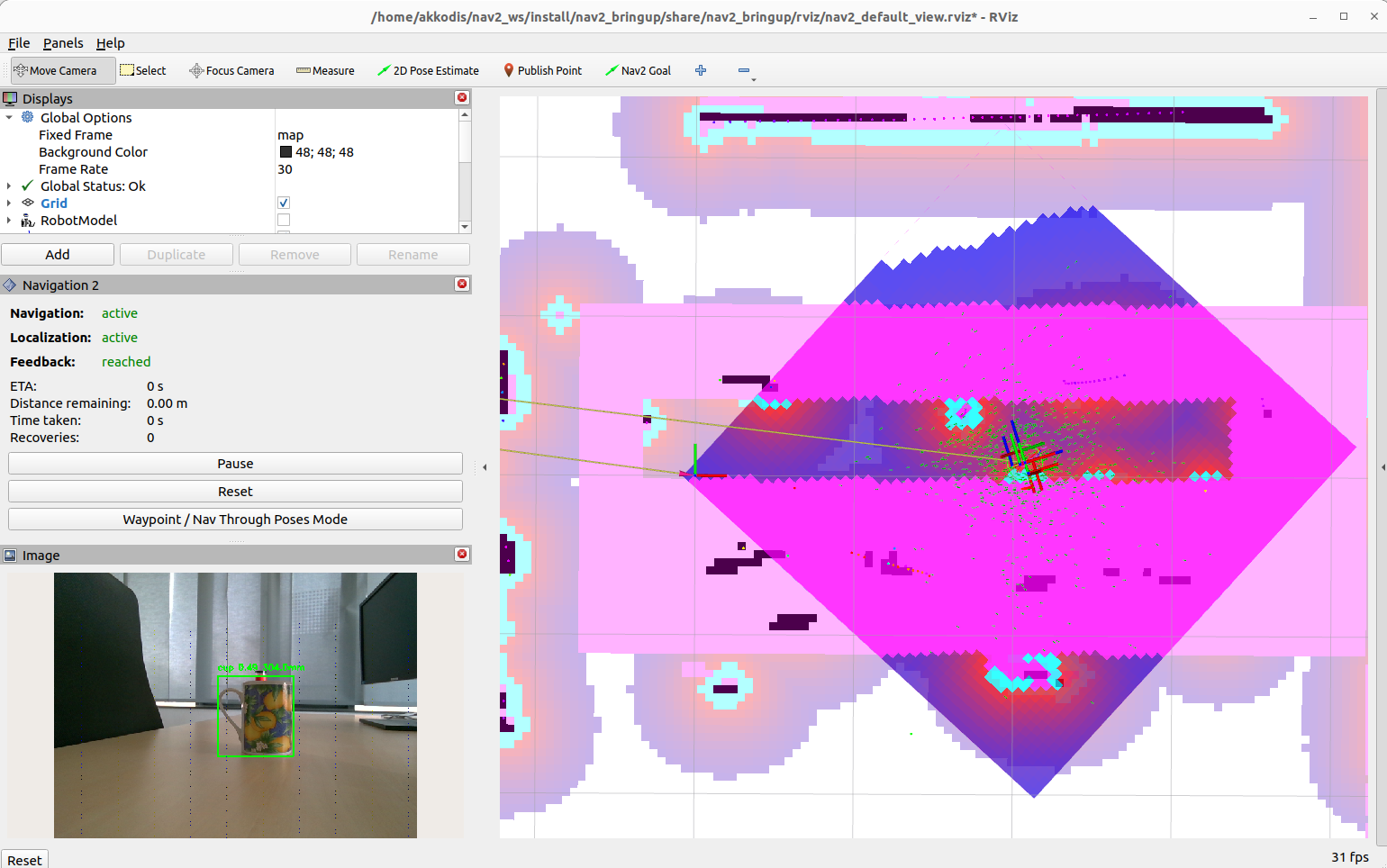
Task: Click the Localization 'active' status text
Action: click(120, 337)
